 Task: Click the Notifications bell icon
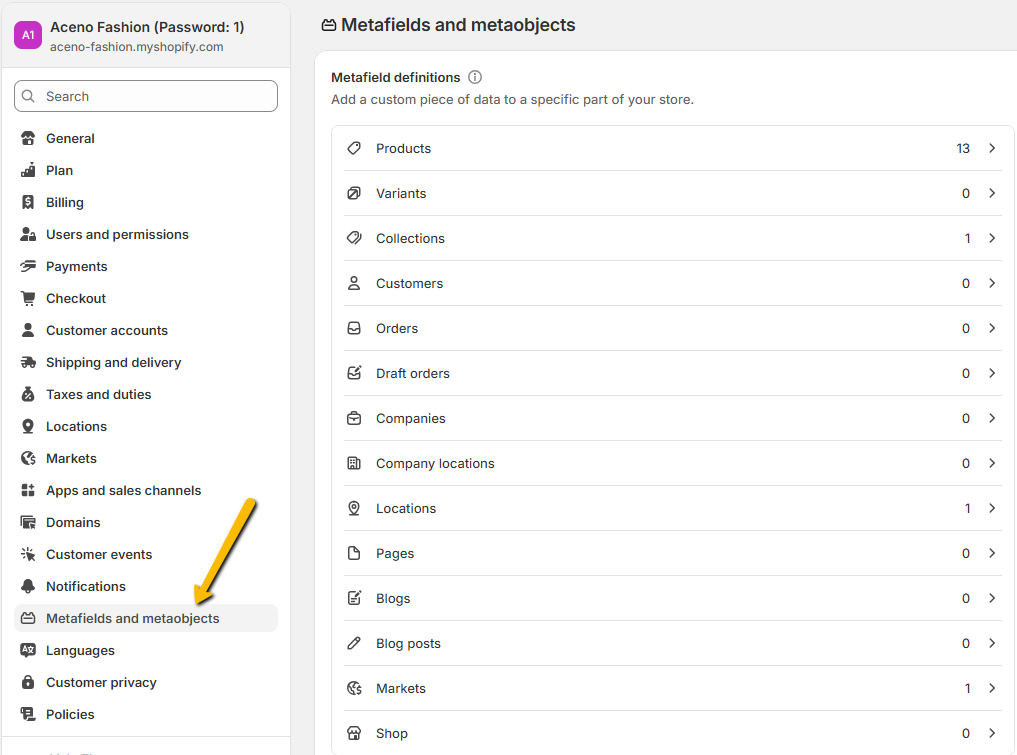pyautogui.click(x=28, y=586)
